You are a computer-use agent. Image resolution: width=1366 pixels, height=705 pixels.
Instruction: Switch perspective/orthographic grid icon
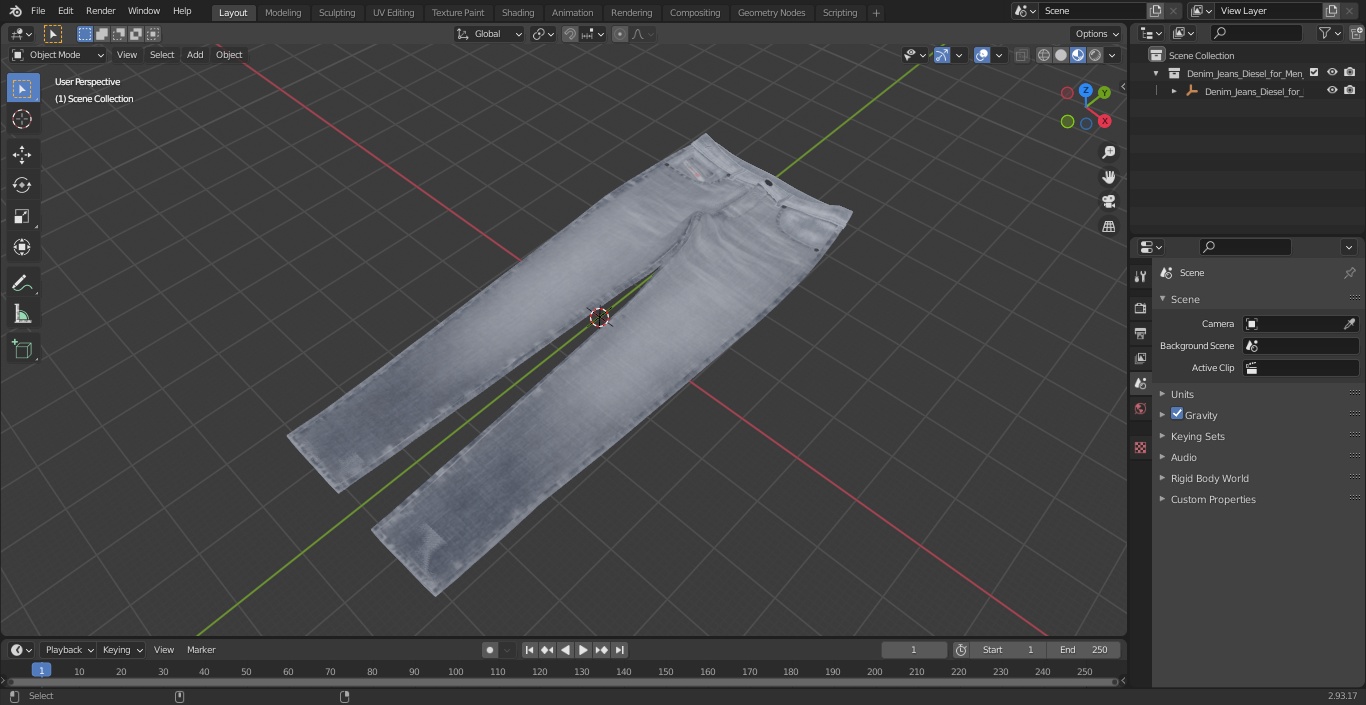tap(1108, 226)
